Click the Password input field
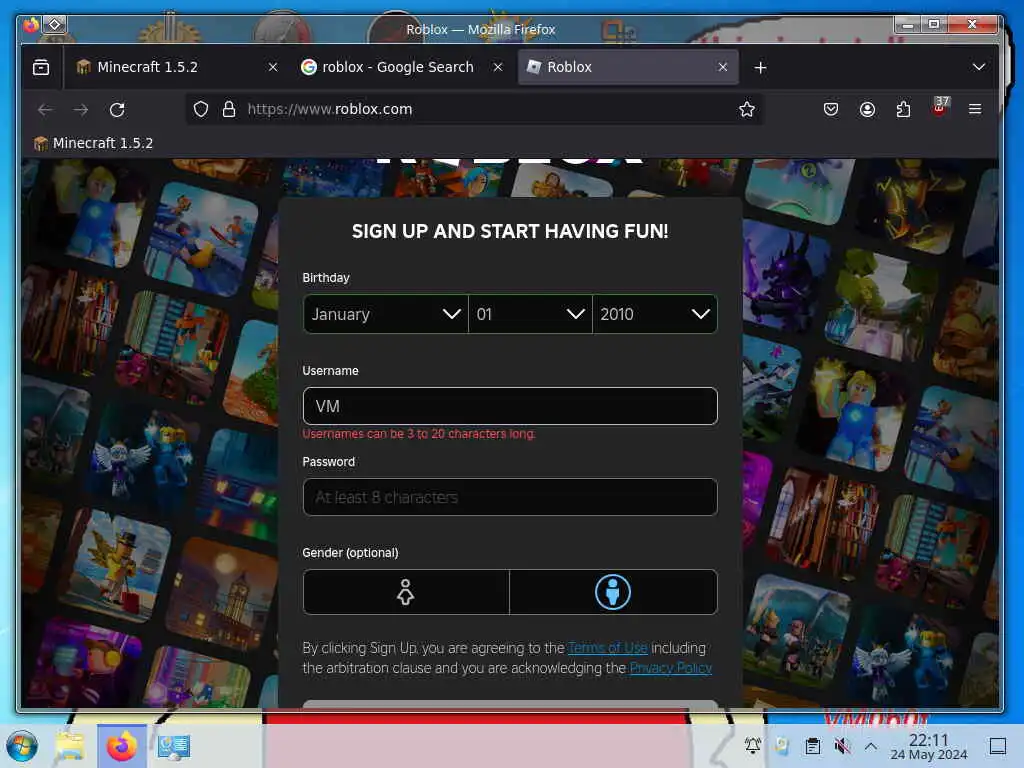The height and width of the screenshot is (768, 1024). point(510,498)
